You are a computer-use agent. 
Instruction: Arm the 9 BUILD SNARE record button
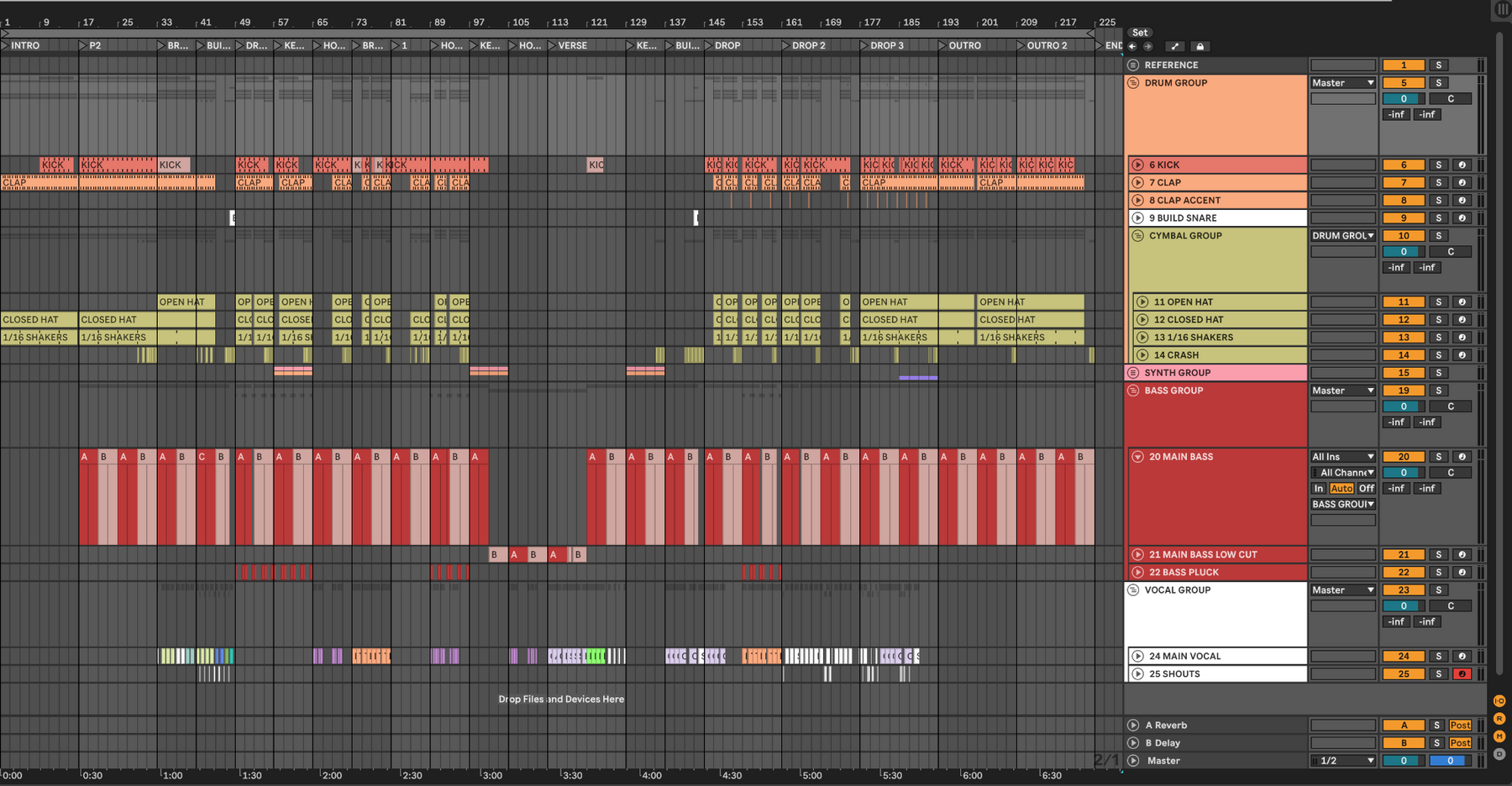click(x=1462, y=217)
